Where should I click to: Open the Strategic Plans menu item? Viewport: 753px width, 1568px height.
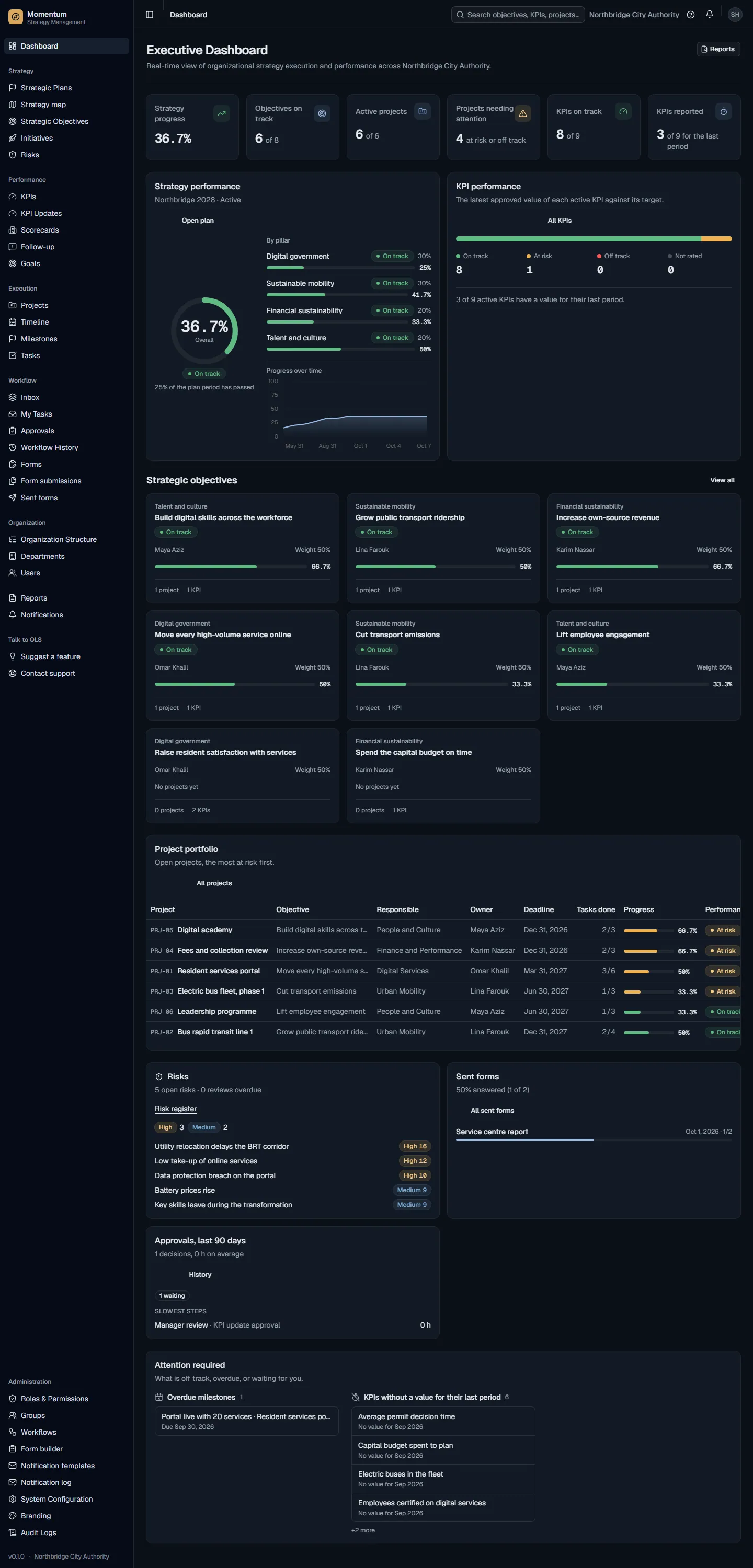pos(66,88)
